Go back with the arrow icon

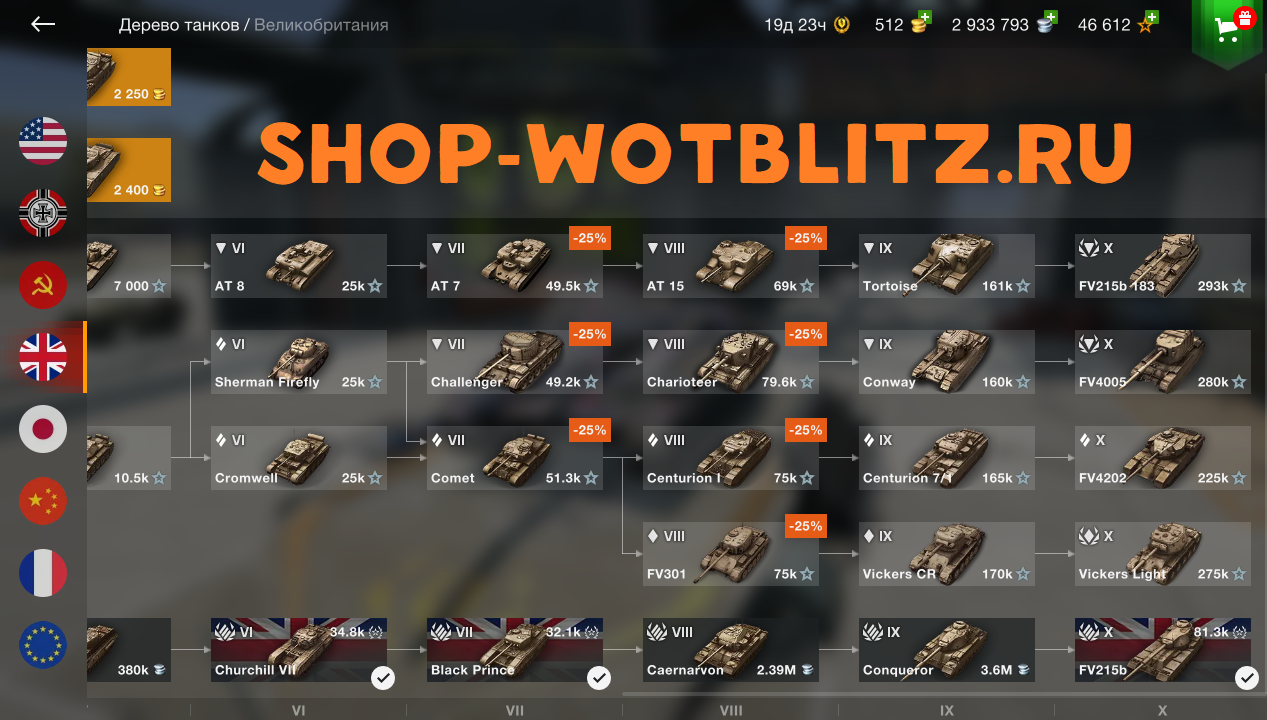click(42, 24)
